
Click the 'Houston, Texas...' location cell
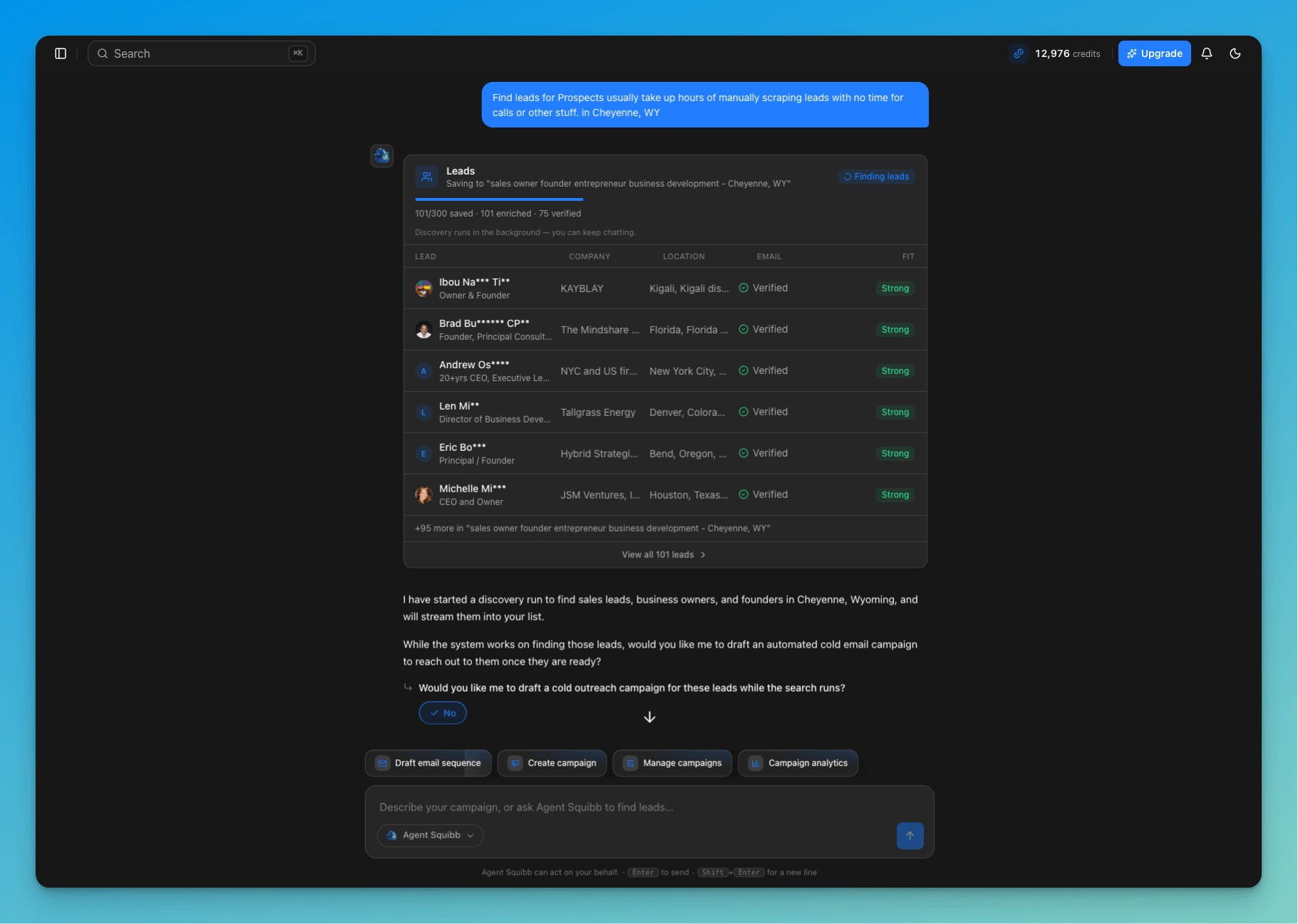point(689,495)
